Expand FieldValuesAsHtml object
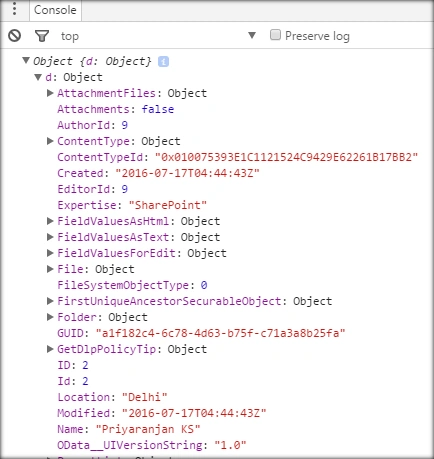The image size is (434, 459). point(50,221)
